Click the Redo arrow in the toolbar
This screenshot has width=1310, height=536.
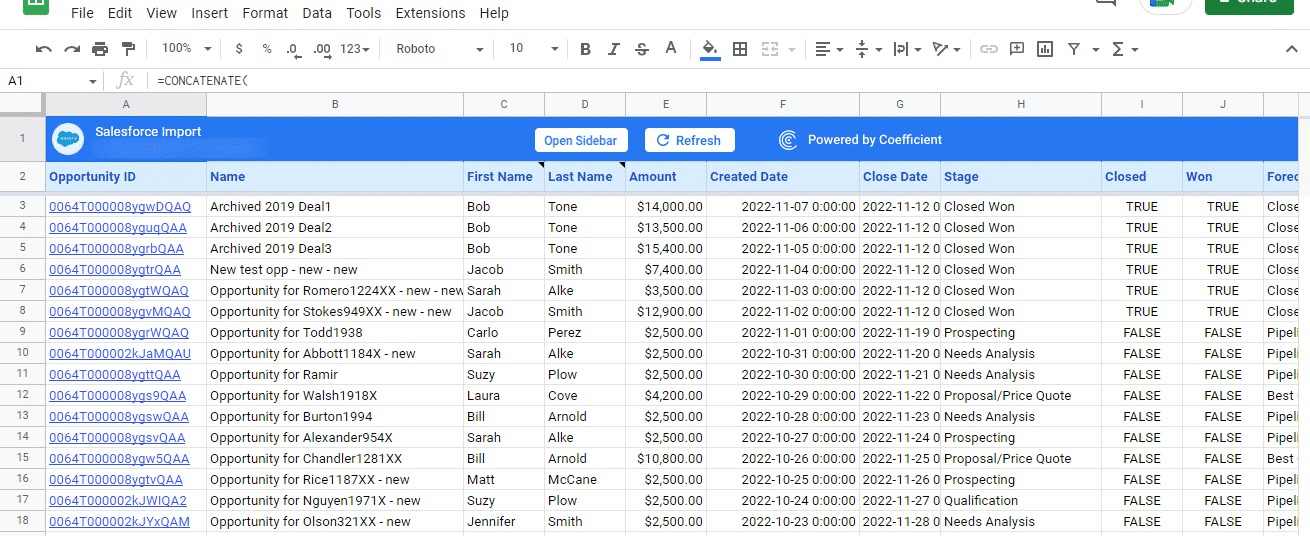pos(71,49)
